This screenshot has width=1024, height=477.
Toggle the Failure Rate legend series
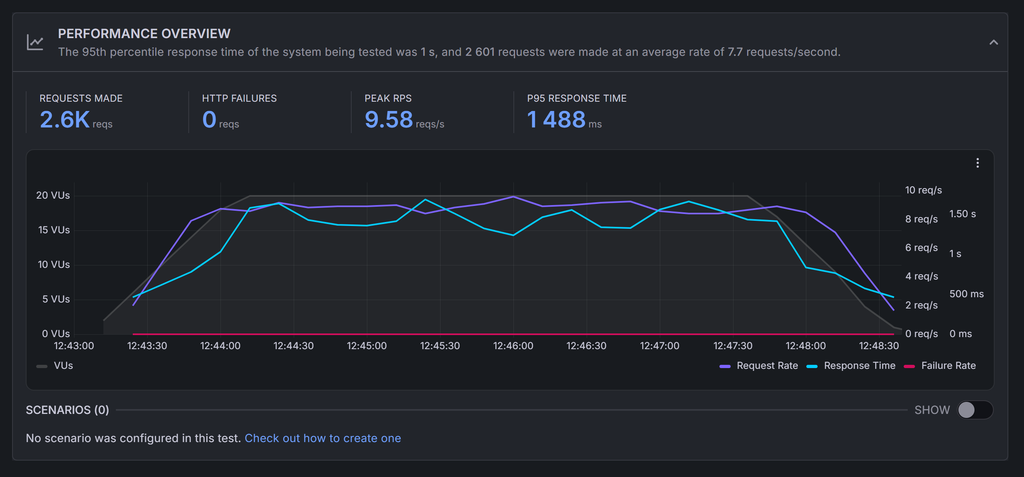pyautogui.click(x=940, y=366)
